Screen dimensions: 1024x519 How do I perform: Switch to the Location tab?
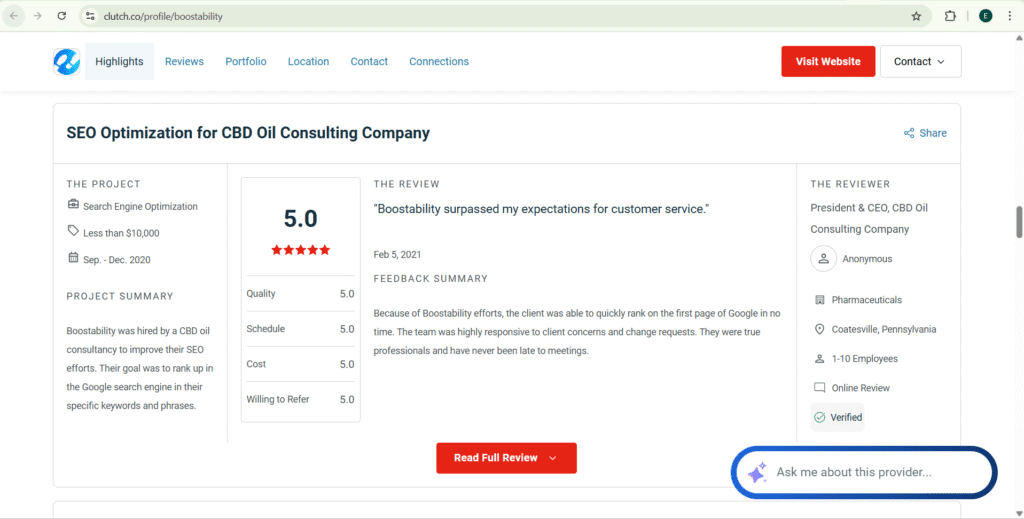(308, 61)
